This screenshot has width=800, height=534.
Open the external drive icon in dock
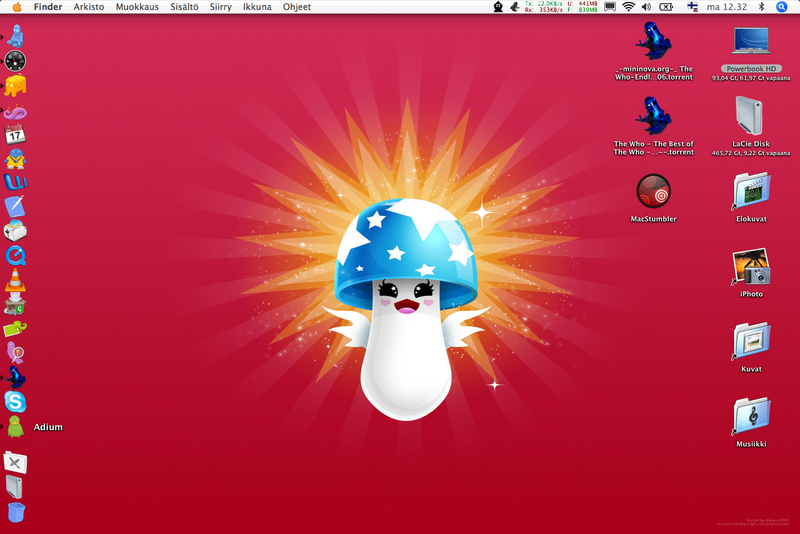(15, 487)
